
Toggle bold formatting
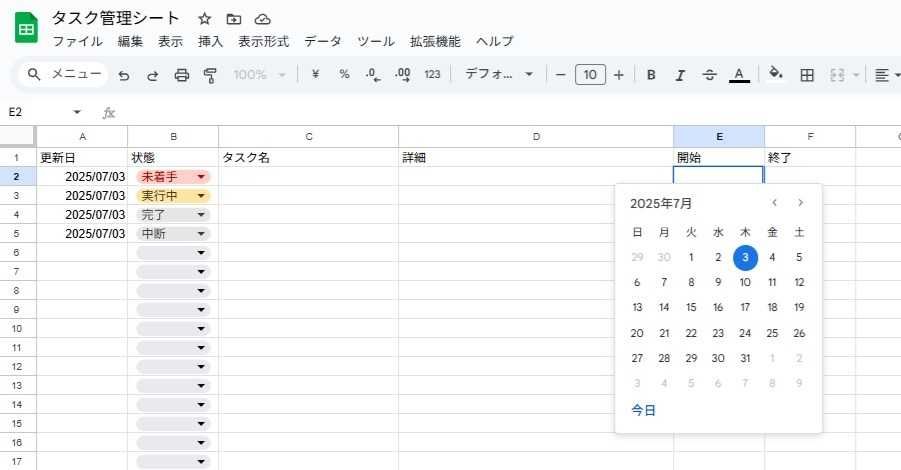pos(651,75)
